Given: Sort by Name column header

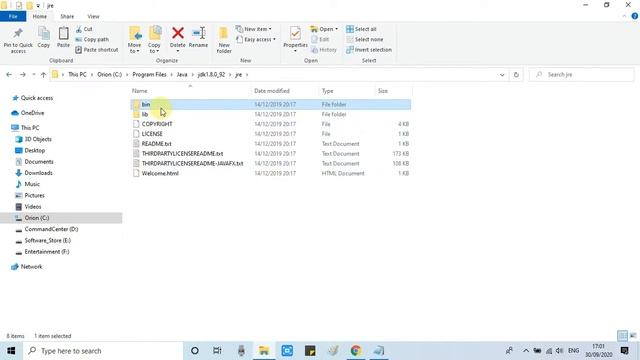Looking at the screenshot, I should click(140, 91).
